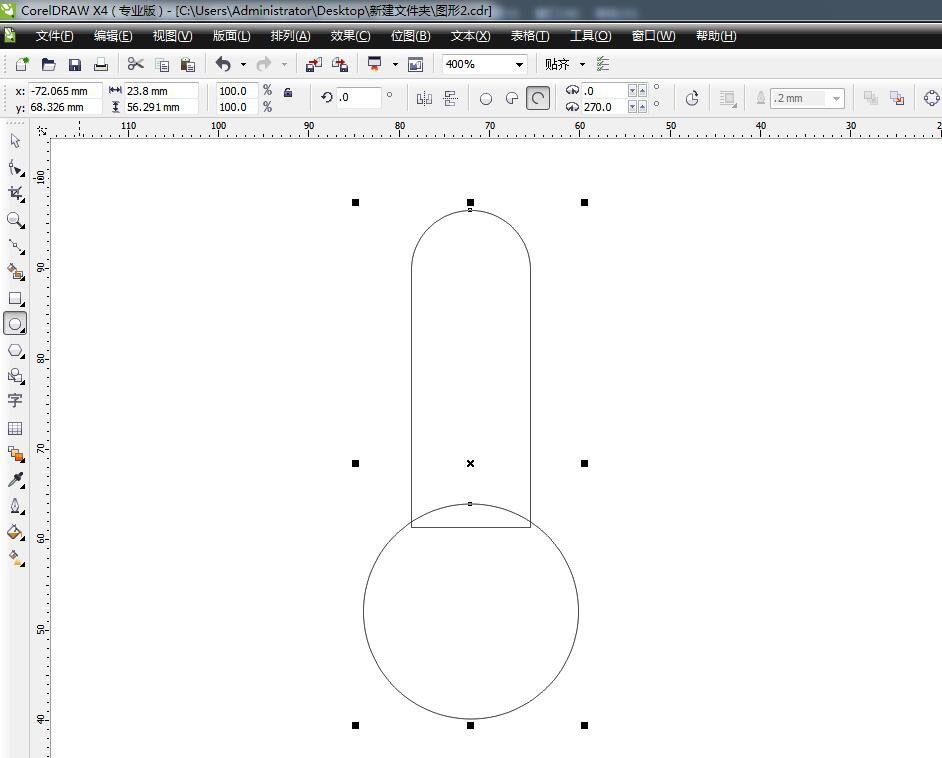Click the rotation angle input field
The width and height of the screenshot is (942, 758).
(358, 98)
